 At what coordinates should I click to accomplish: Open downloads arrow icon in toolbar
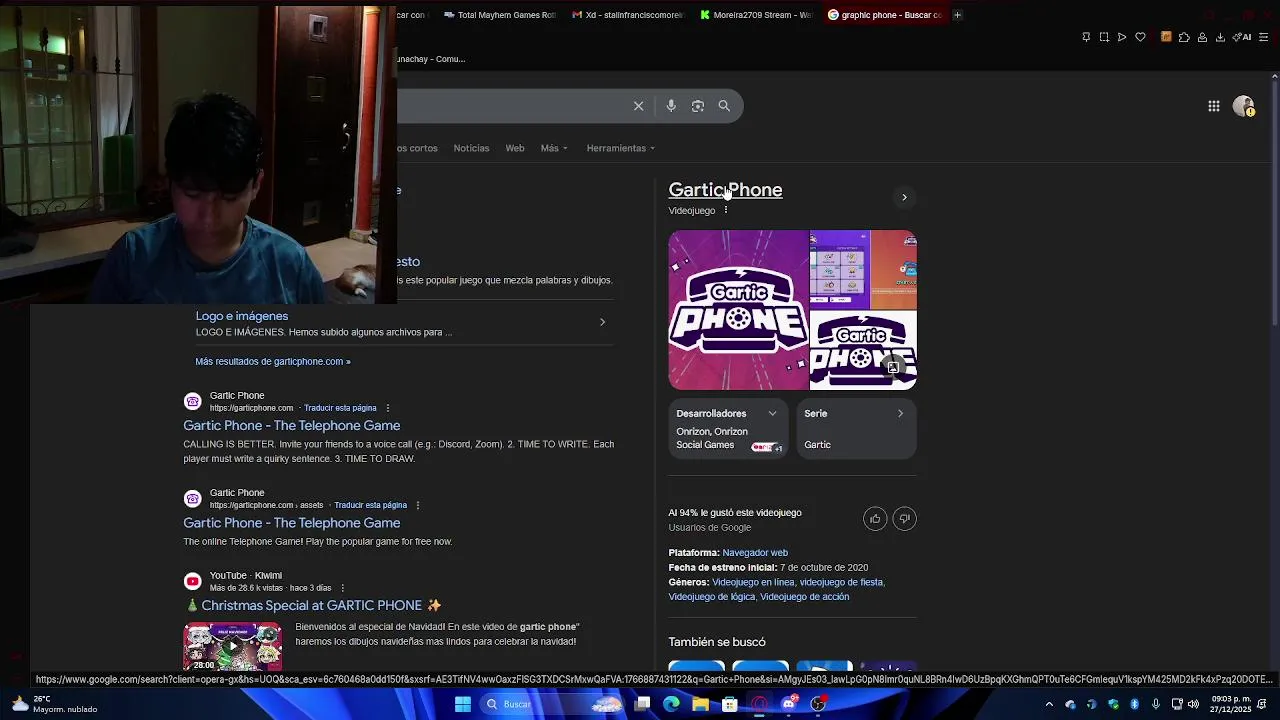tap(1220, 37)
